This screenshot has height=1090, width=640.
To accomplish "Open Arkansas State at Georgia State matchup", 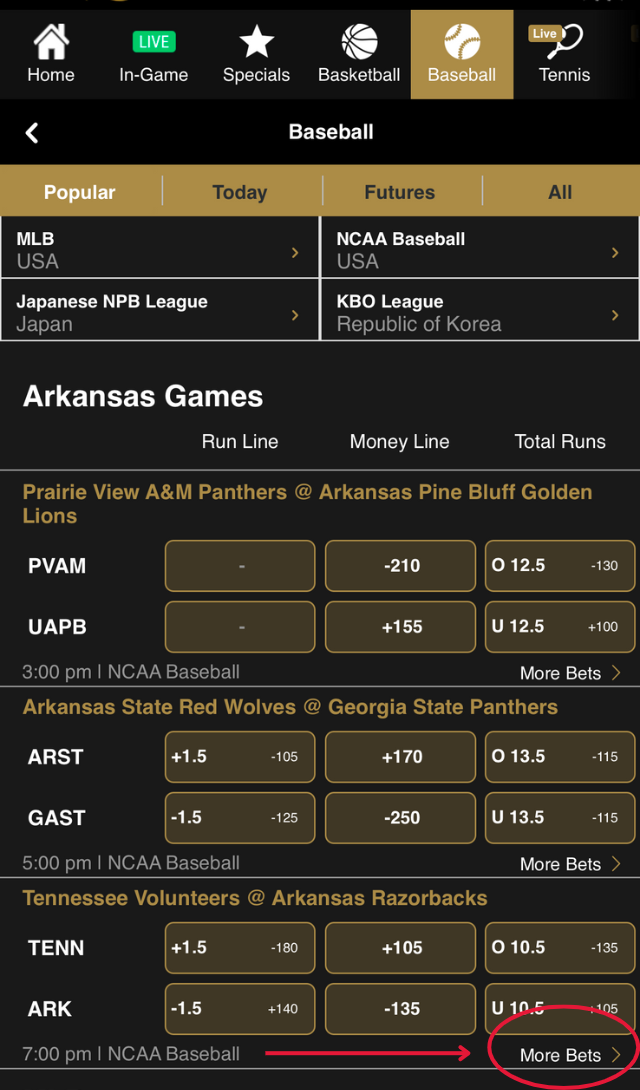I will (290, 707).
